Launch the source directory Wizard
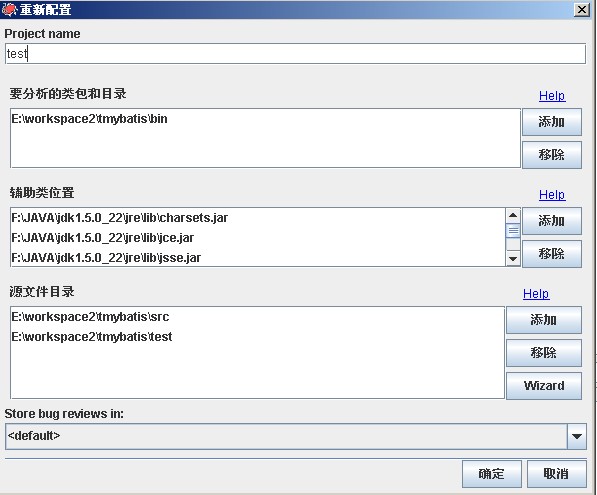Screen dimensions: 597x495 544,386
